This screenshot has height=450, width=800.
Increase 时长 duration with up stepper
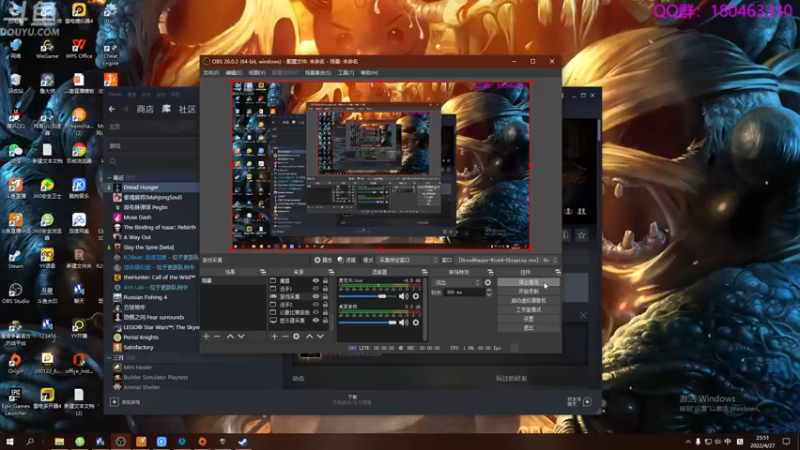(x=489, y=290)
